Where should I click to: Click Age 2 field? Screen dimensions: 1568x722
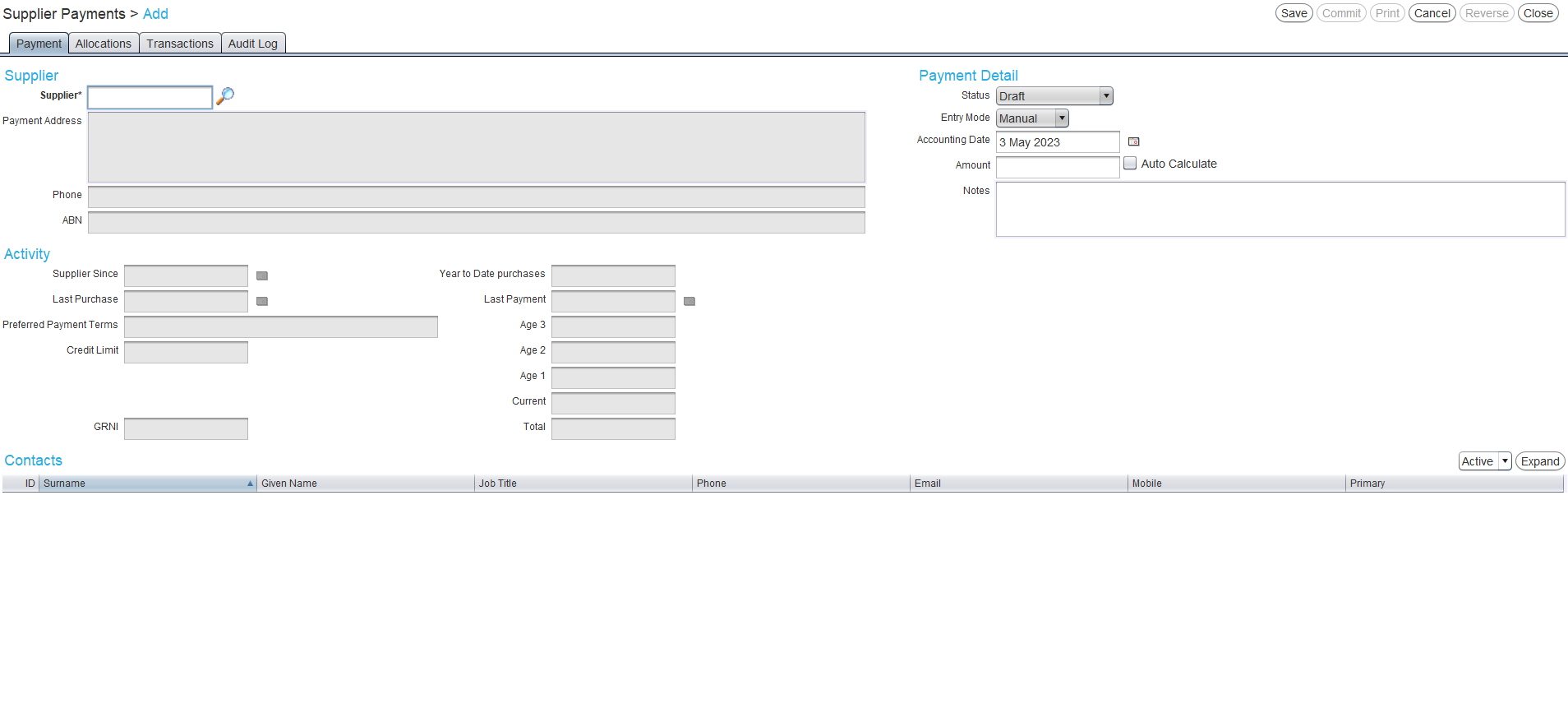(x=613, y=352)
